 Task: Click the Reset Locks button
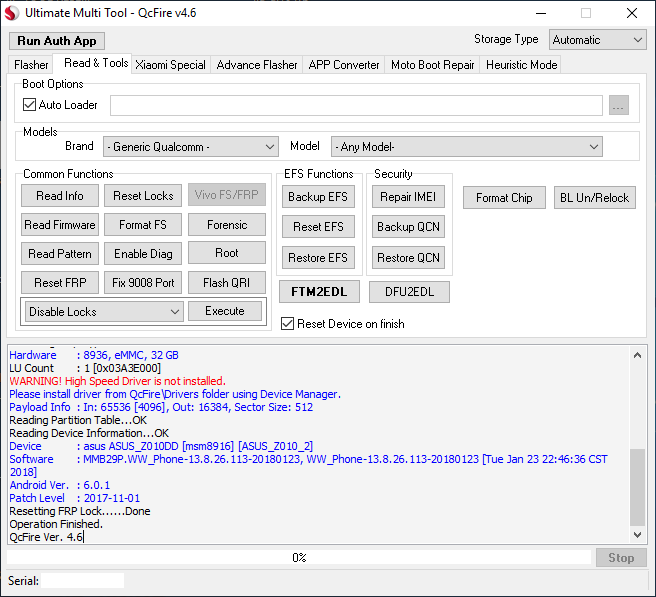coord(143,196)
